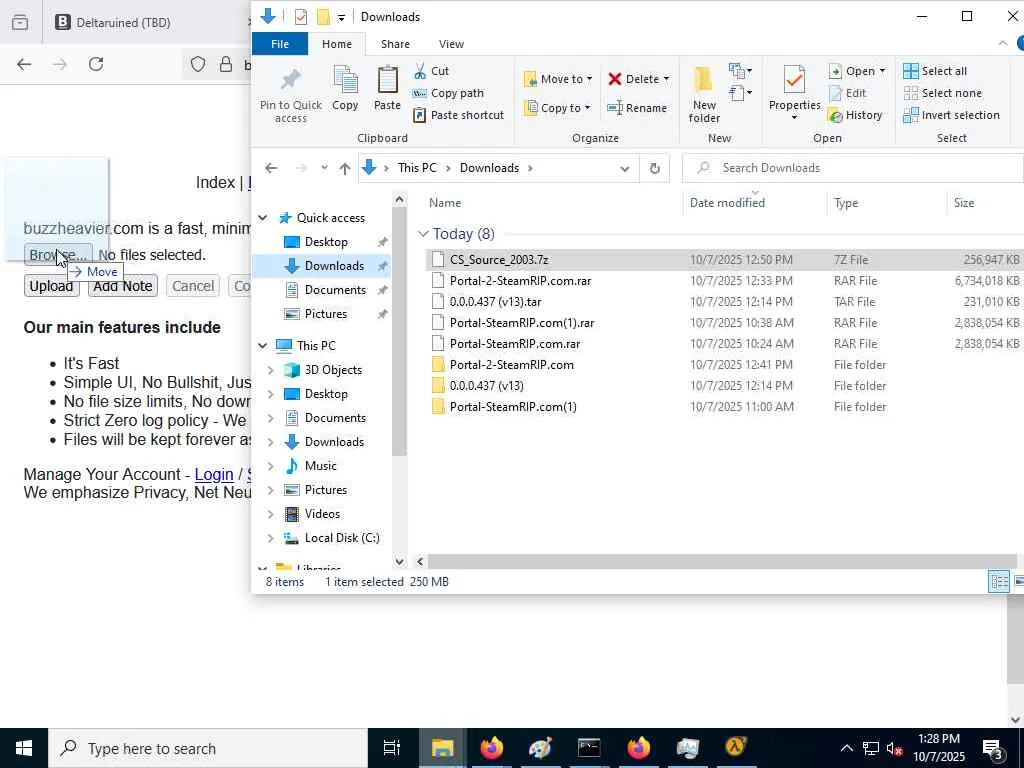Click Pin to Quick access icon
This screenshot has width=1024, height=768.
(291, 81)
